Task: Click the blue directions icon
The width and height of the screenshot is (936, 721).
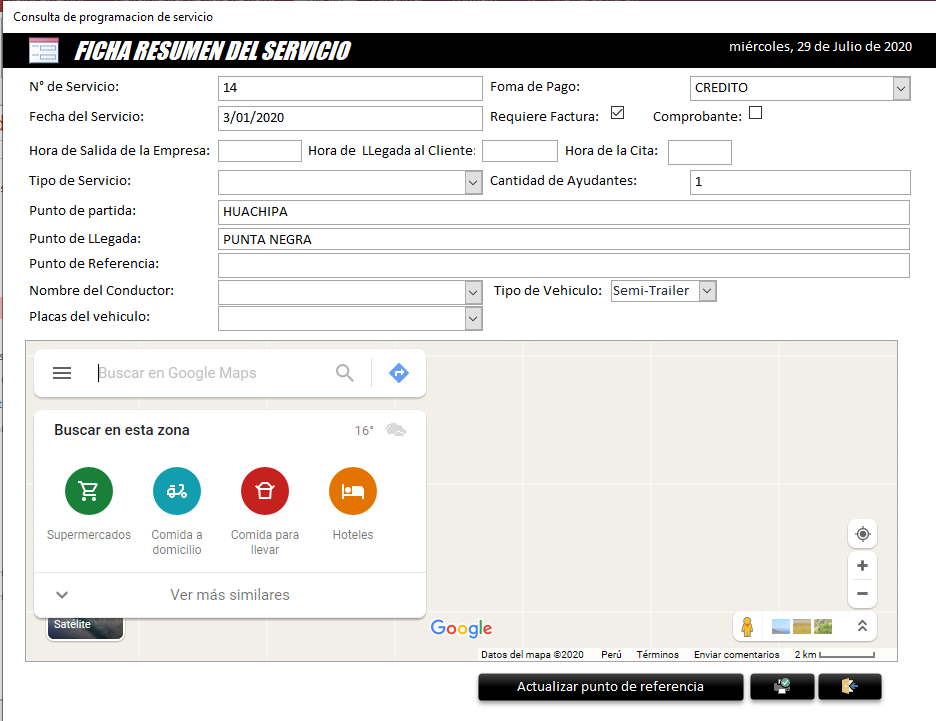Action: 398,372
